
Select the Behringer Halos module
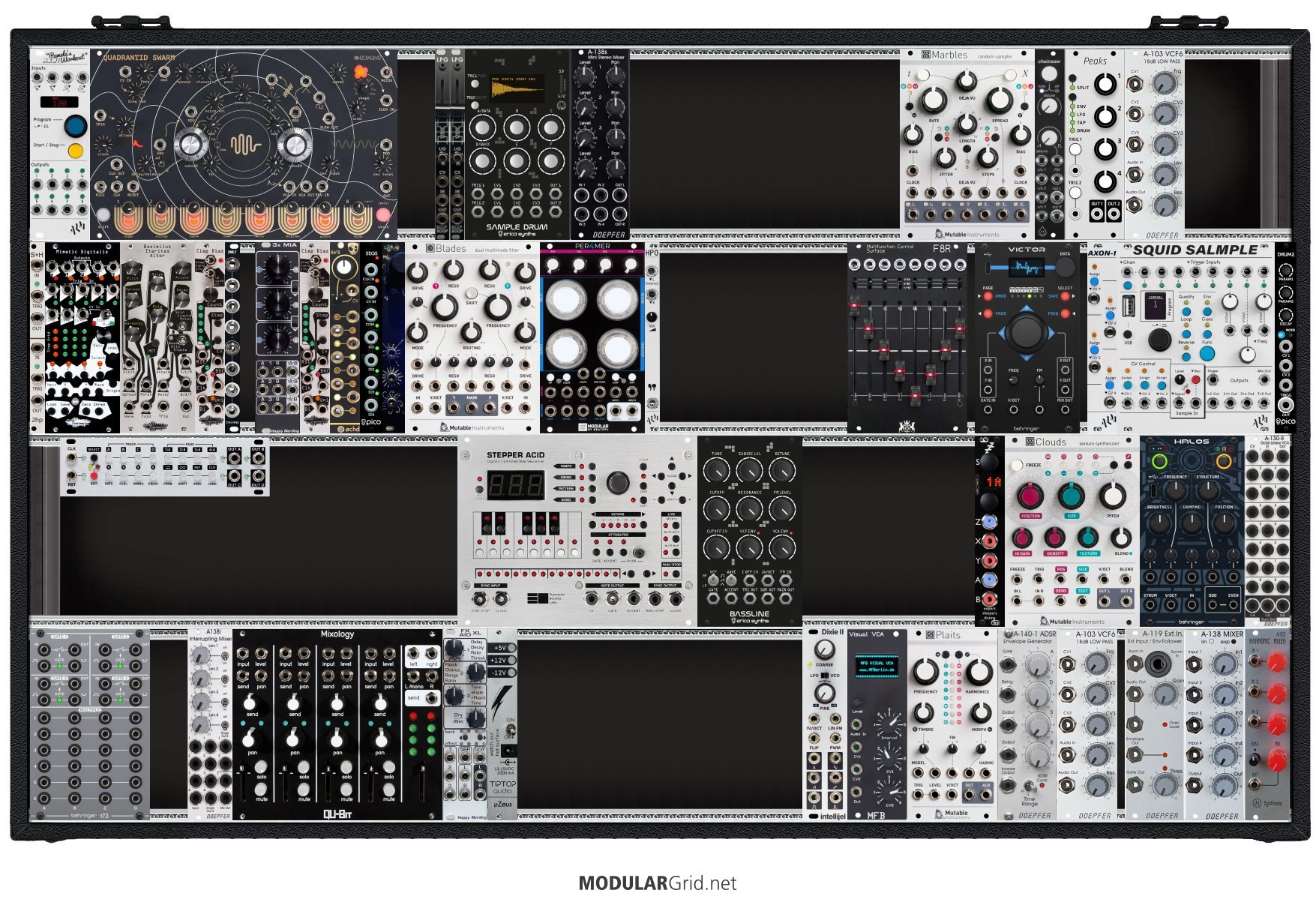(1192, 531)
